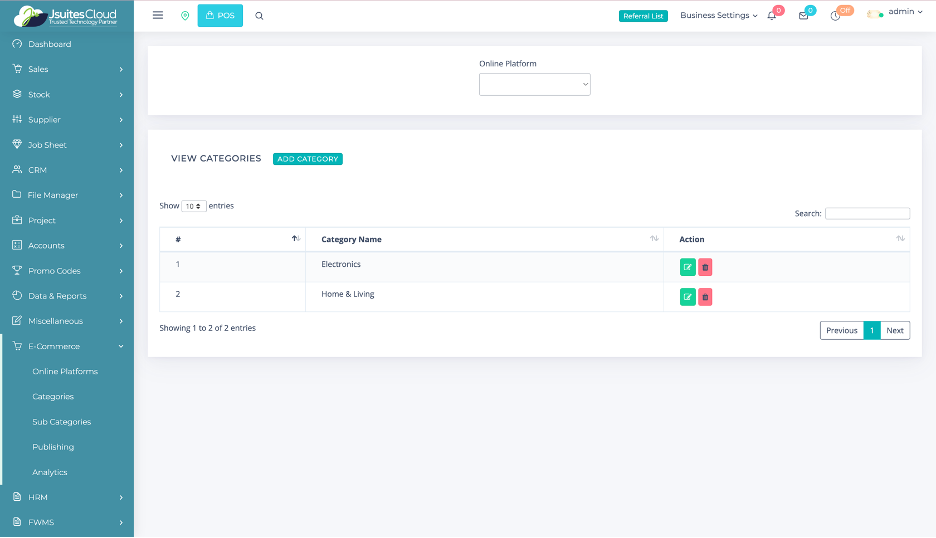Expand the Sales sidebar menu
The height and width of the screenshot is (538, 936).
pos(67,69)
